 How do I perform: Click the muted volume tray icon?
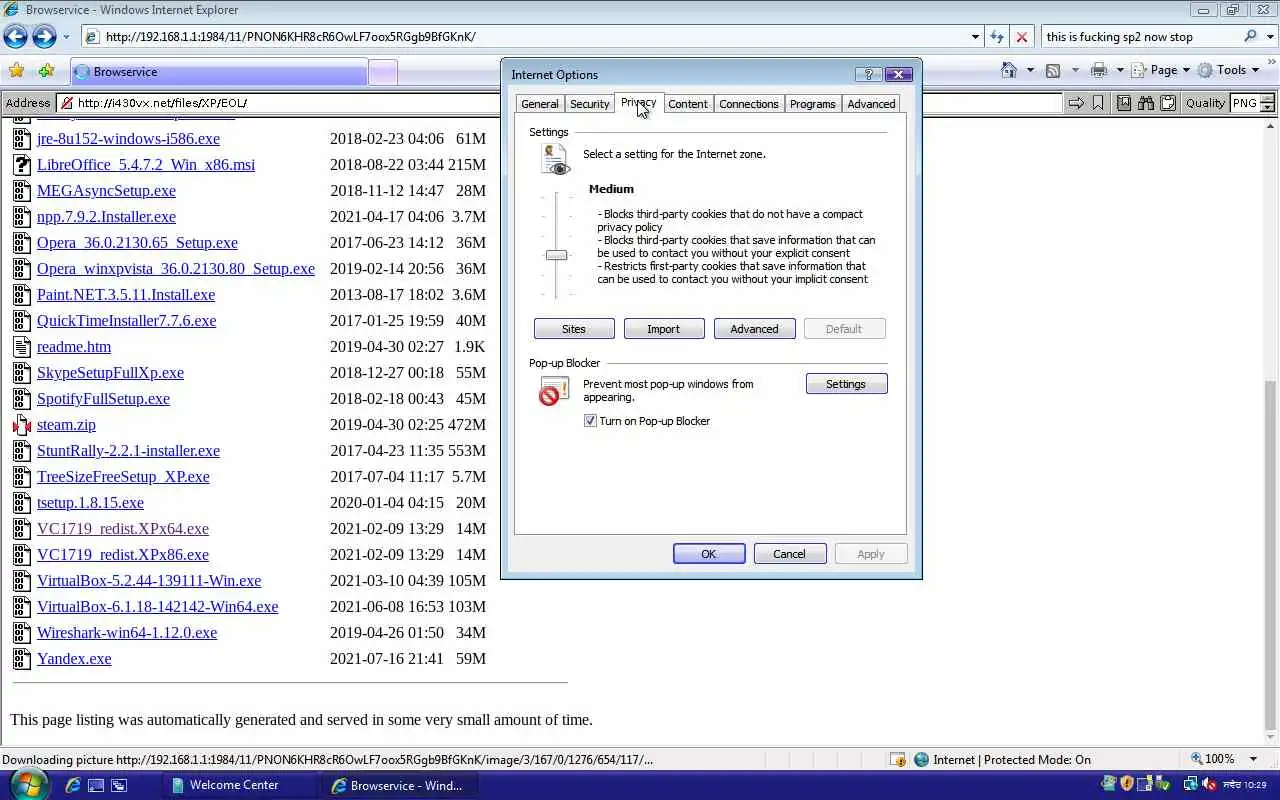tap(1208, 785)
